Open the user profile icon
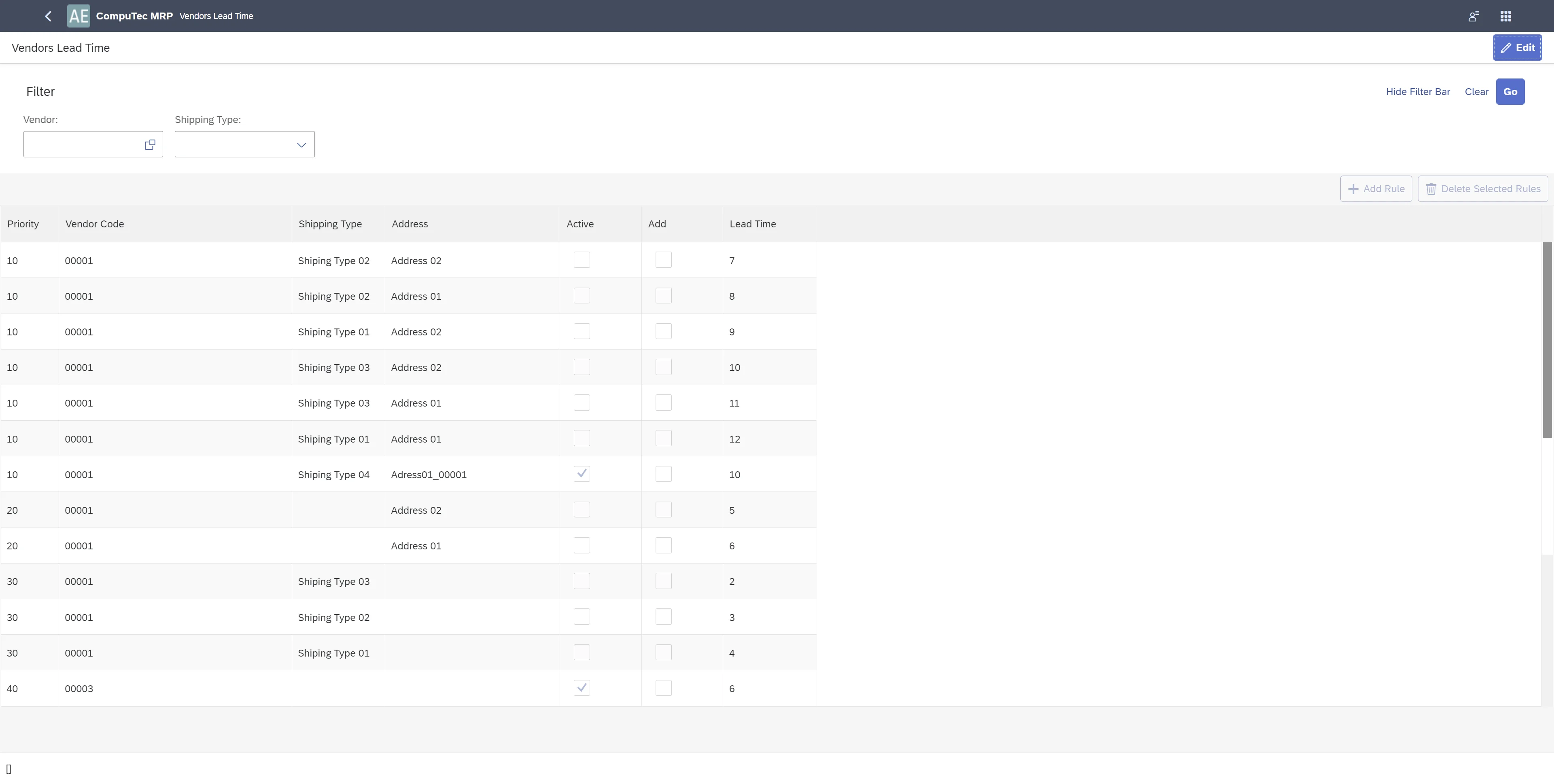The height and width of the screenshot is (784, 1554). [1473, 16]
